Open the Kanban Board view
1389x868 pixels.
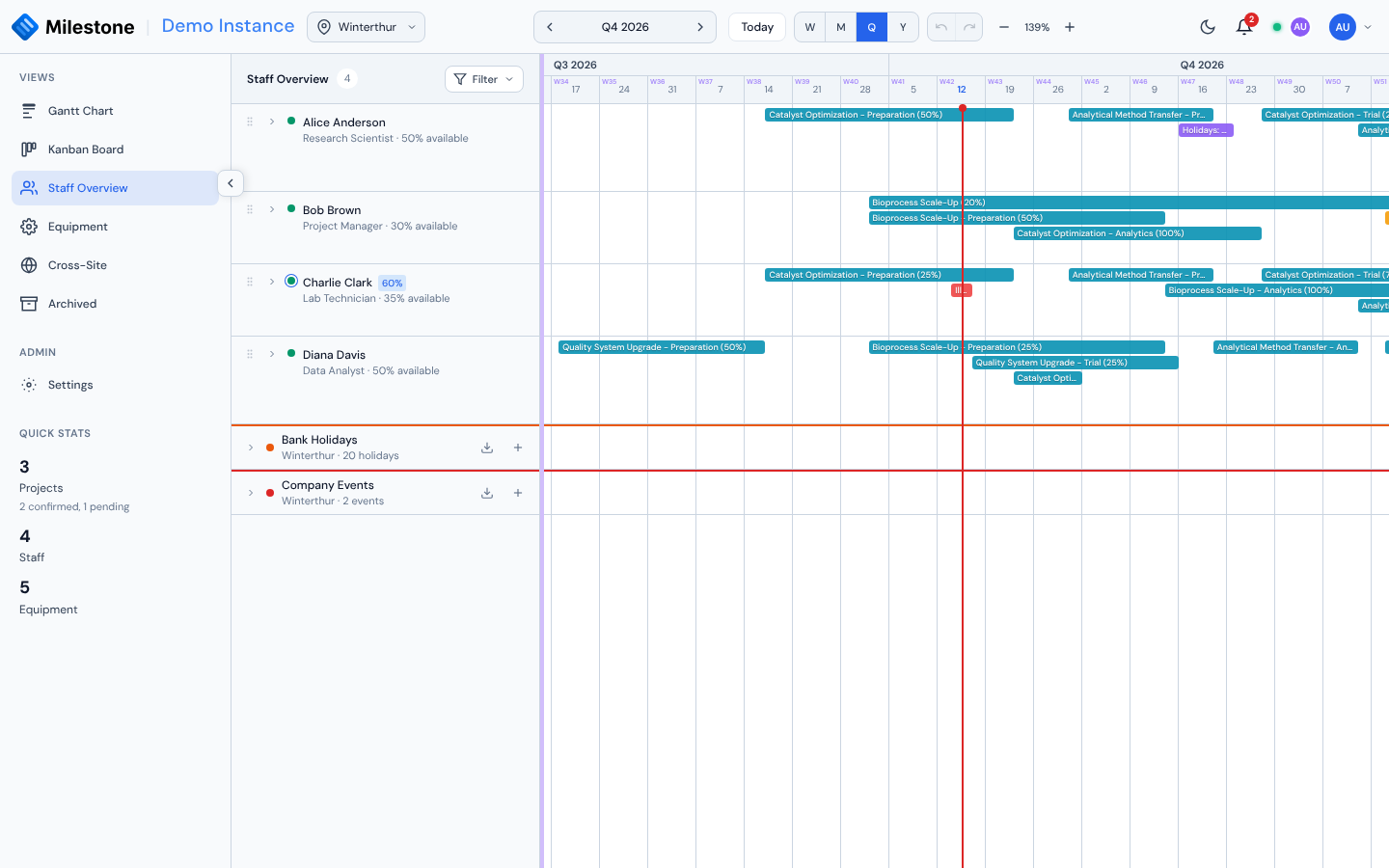click(115, 149)
